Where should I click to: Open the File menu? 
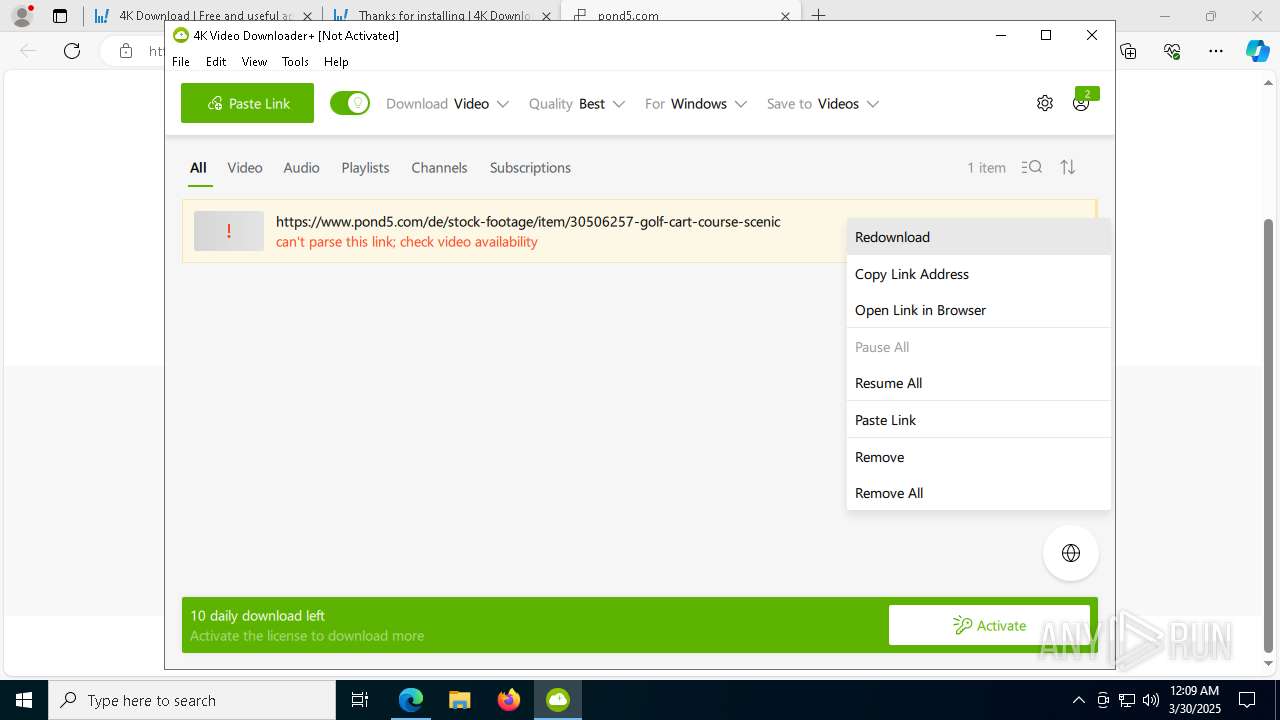(x=181, y=61)
